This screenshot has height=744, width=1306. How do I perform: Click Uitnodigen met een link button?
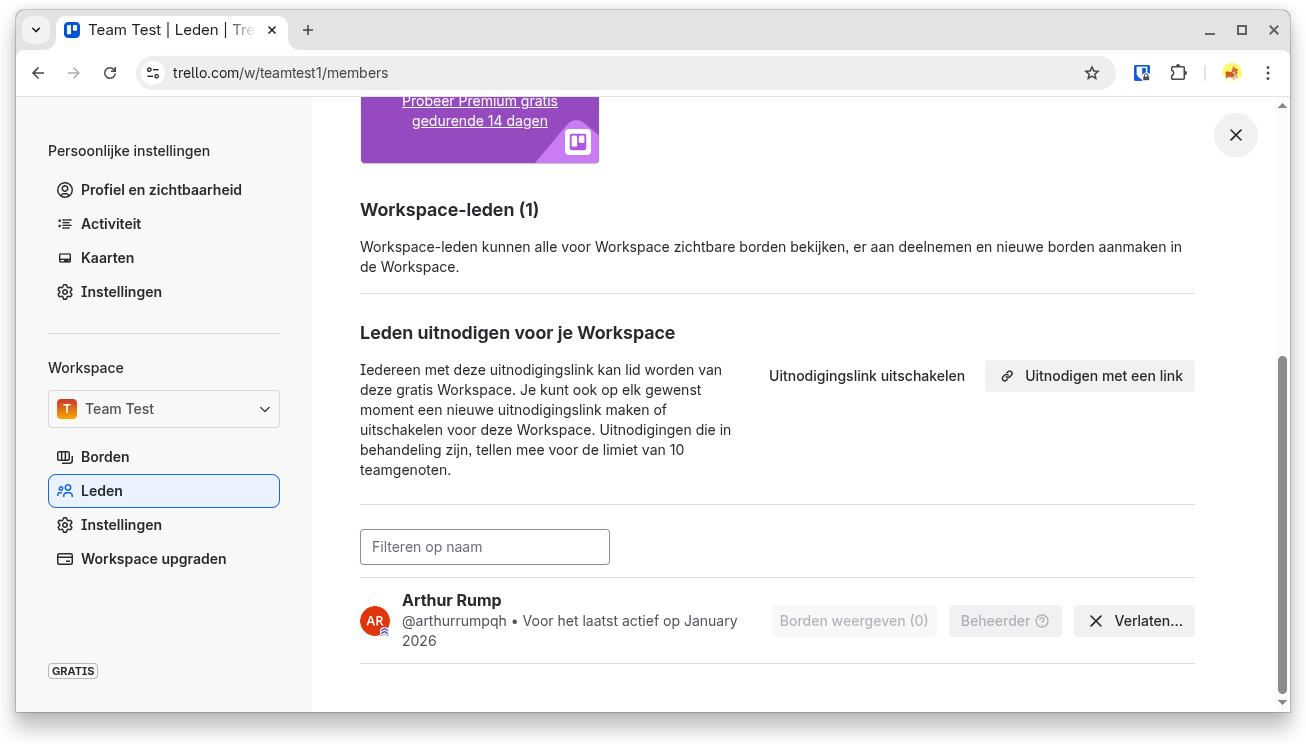(1090, 376)
